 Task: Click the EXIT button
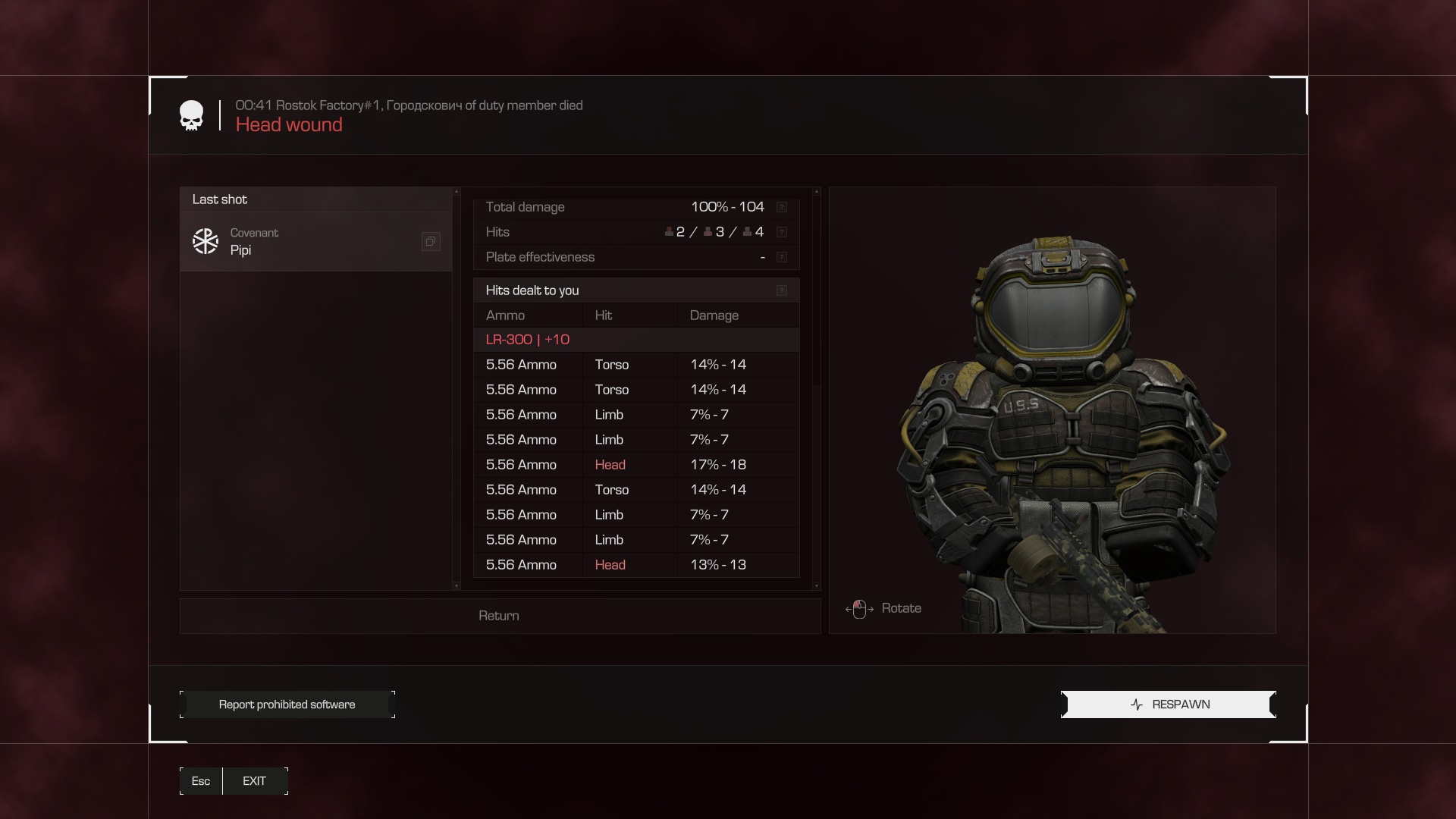254,781
